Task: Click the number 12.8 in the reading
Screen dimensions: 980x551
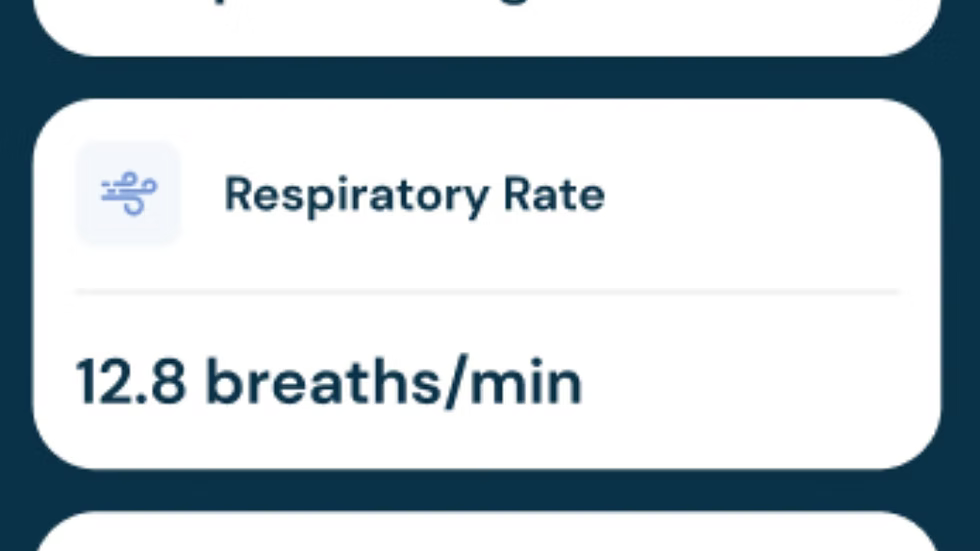Action: [x=131, y=383]
